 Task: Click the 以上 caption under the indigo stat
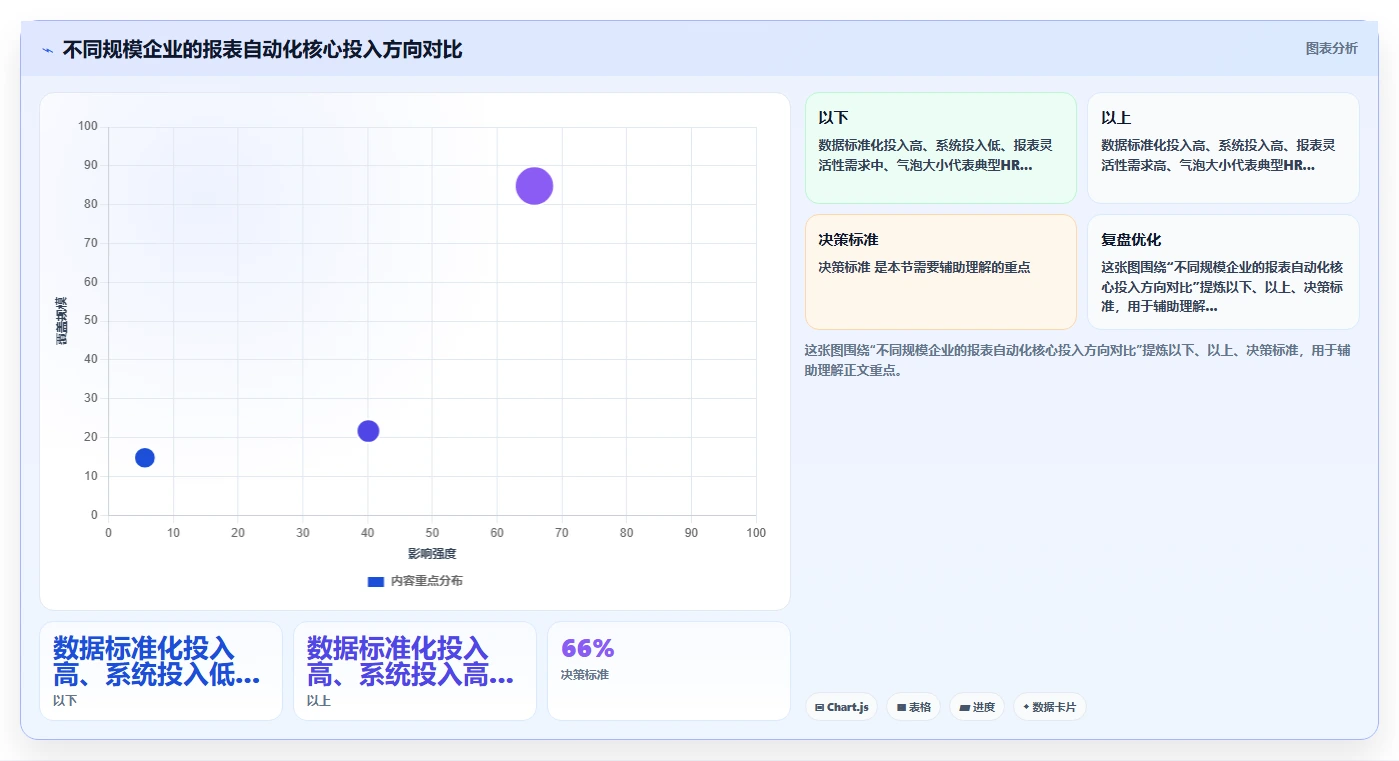319,701
